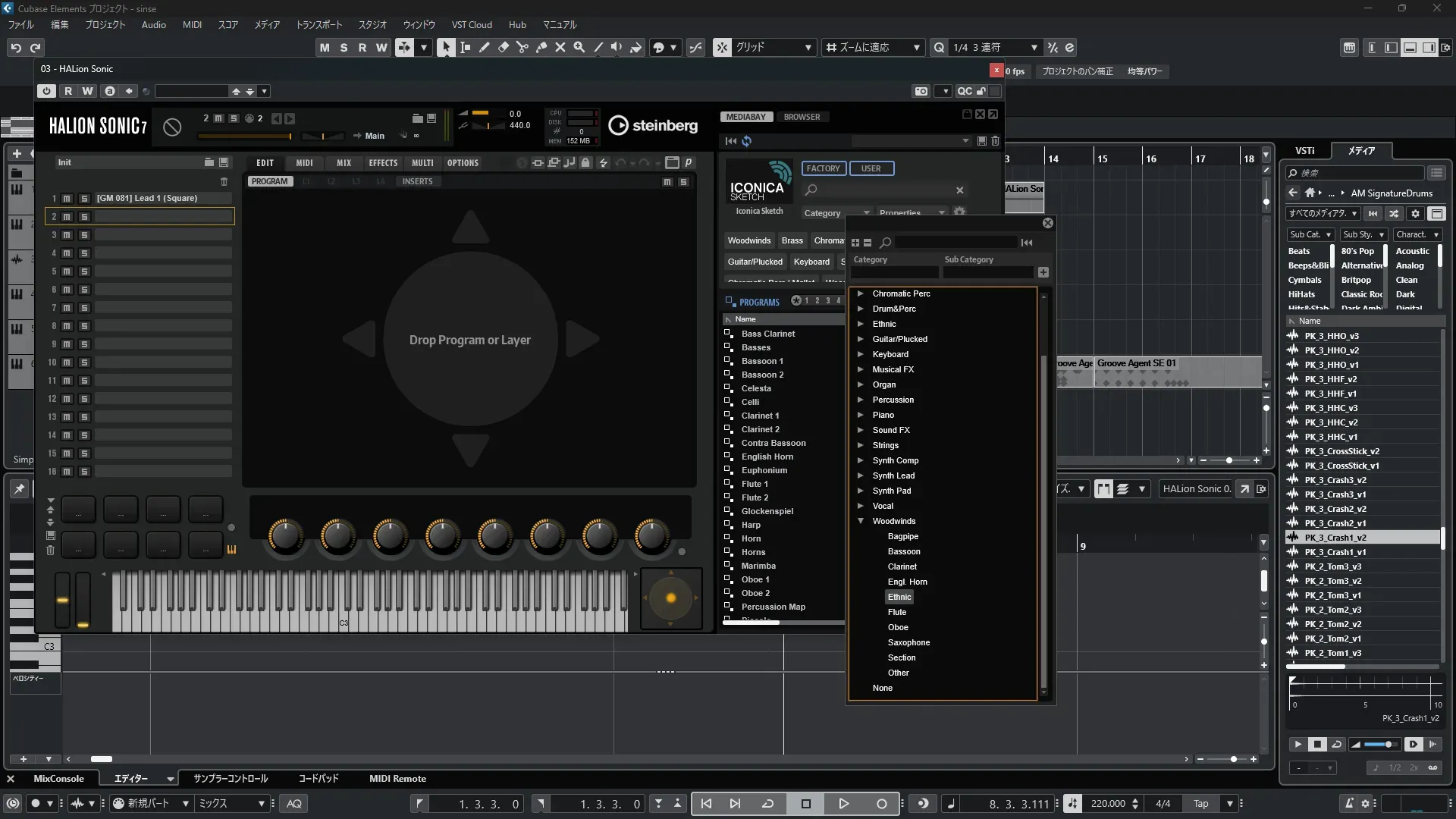
Task: Select the Eraser tool
Action: click(504, 47)
